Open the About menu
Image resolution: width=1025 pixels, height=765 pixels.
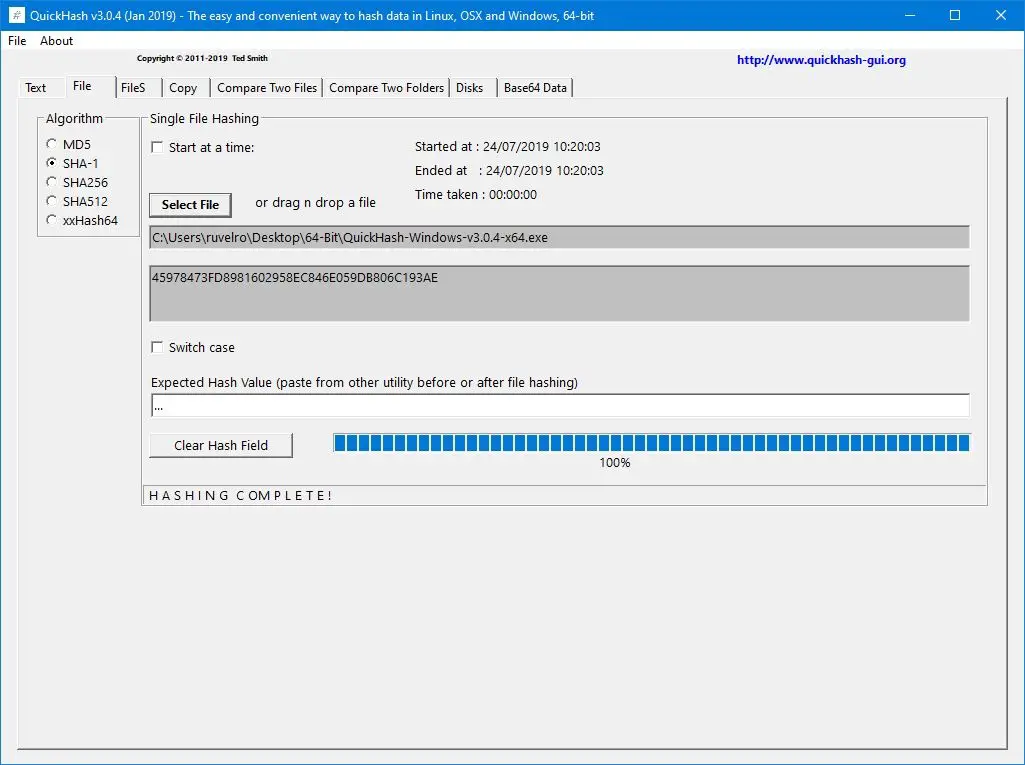click(56, 41)
